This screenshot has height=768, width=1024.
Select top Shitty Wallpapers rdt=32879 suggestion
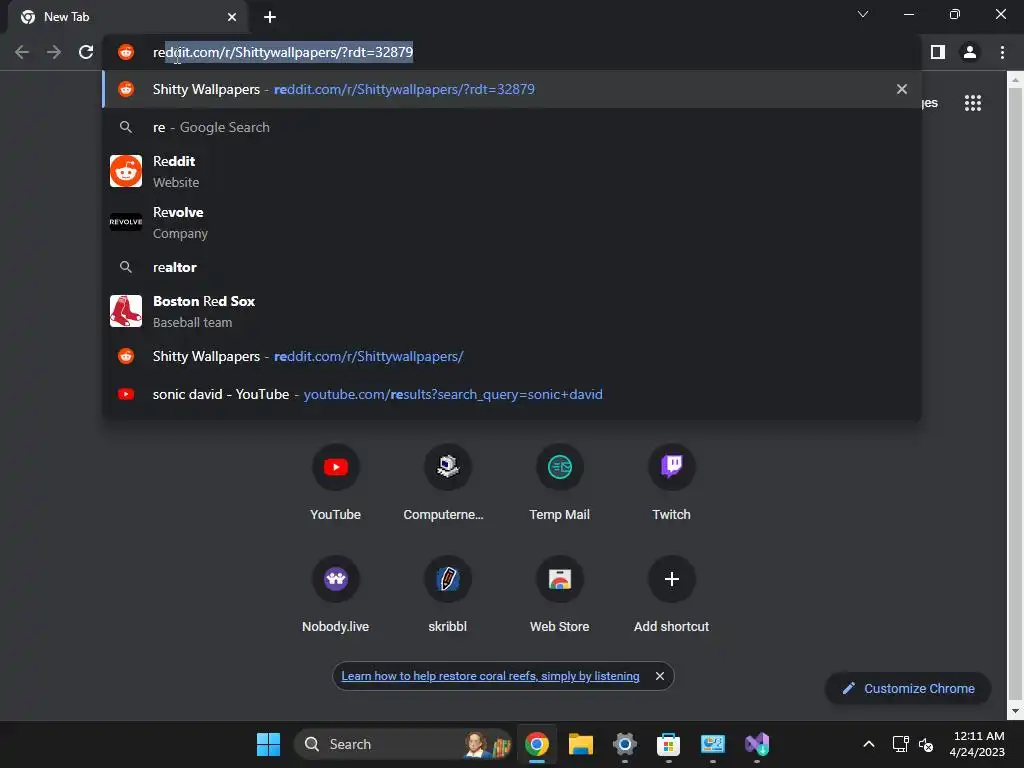512,89
